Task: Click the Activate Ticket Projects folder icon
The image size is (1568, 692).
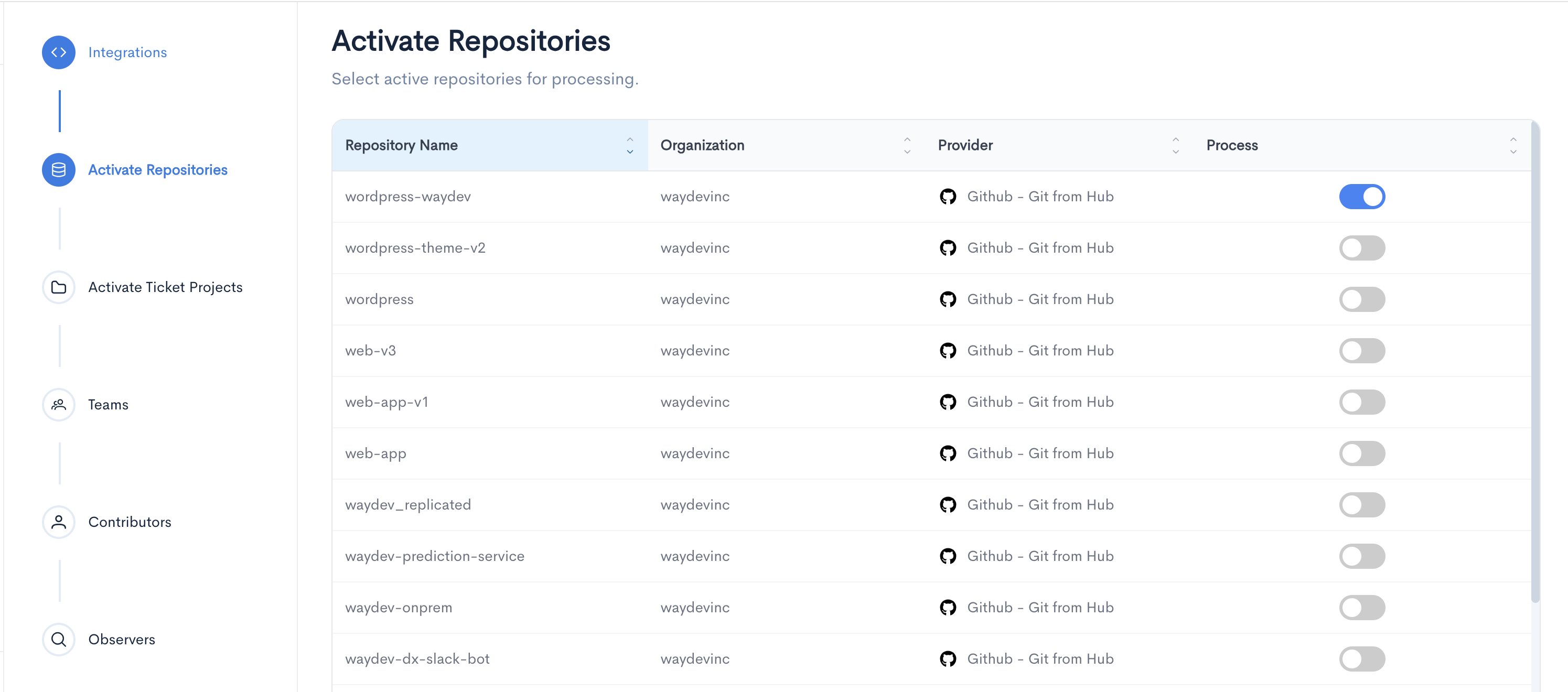Action: coord(58,287)
